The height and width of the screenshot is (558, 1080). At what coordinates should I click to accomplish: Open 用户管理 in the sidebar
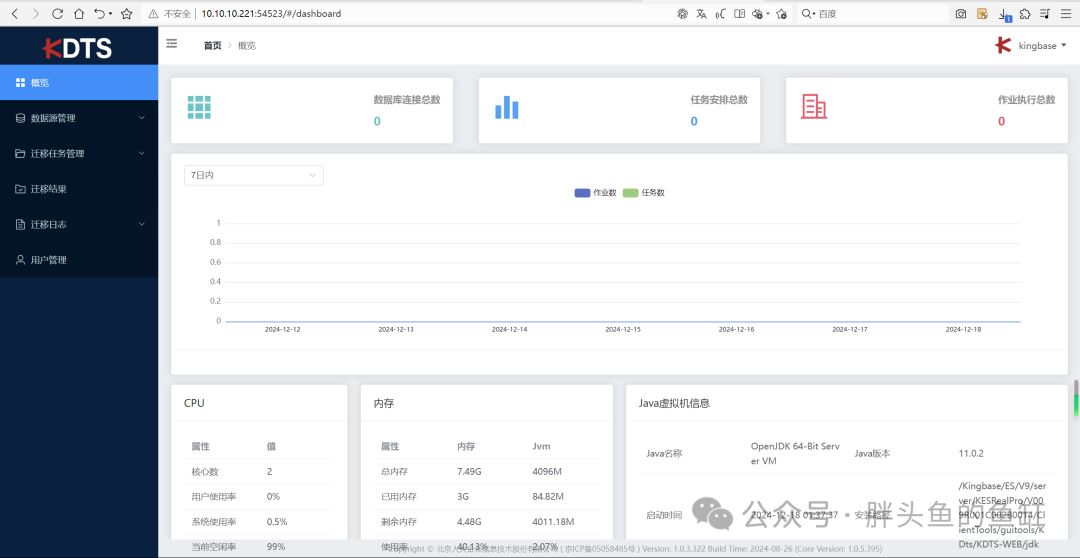tap(48, 260)
